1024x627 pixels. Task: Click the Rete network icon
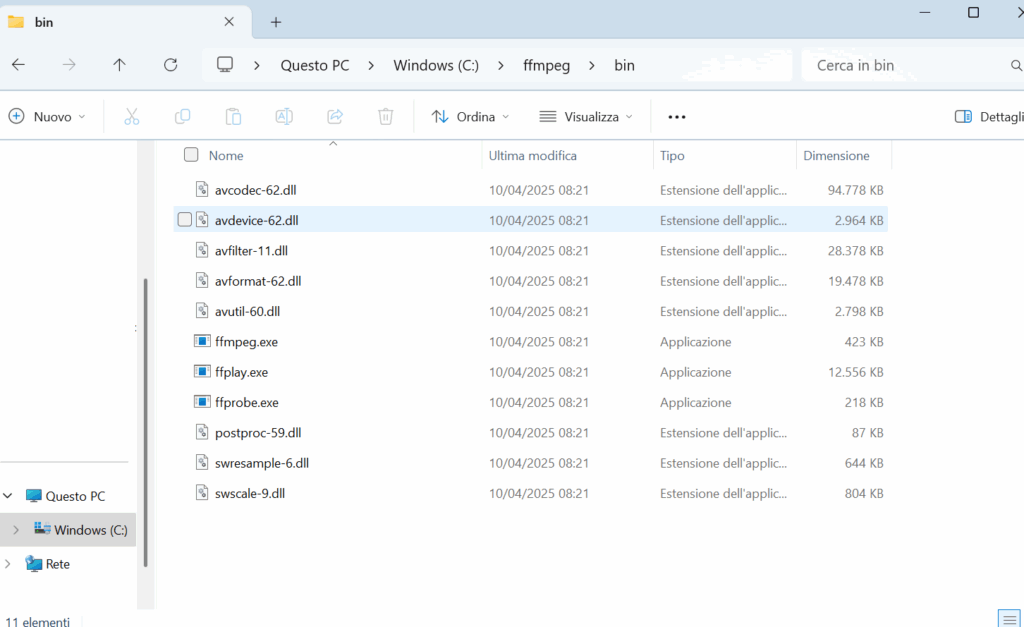coord(34,563)
